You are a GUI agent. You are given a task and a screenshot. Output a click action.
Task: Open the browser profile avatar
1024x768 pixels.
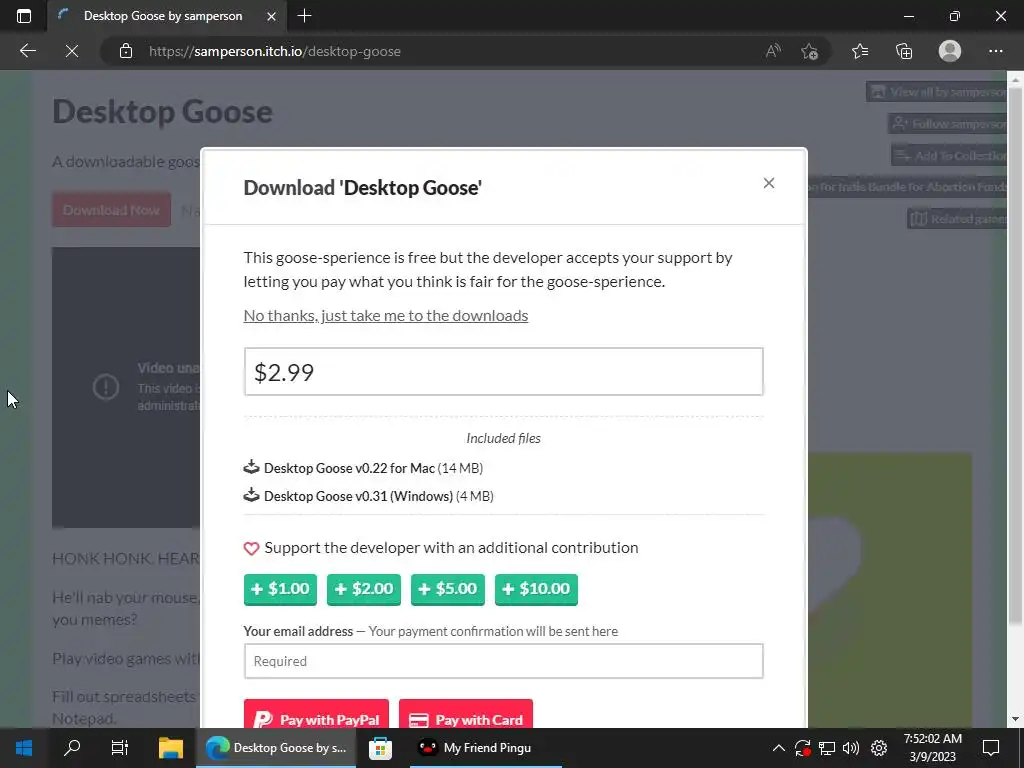pyautogui.click(x=950, y=51)
